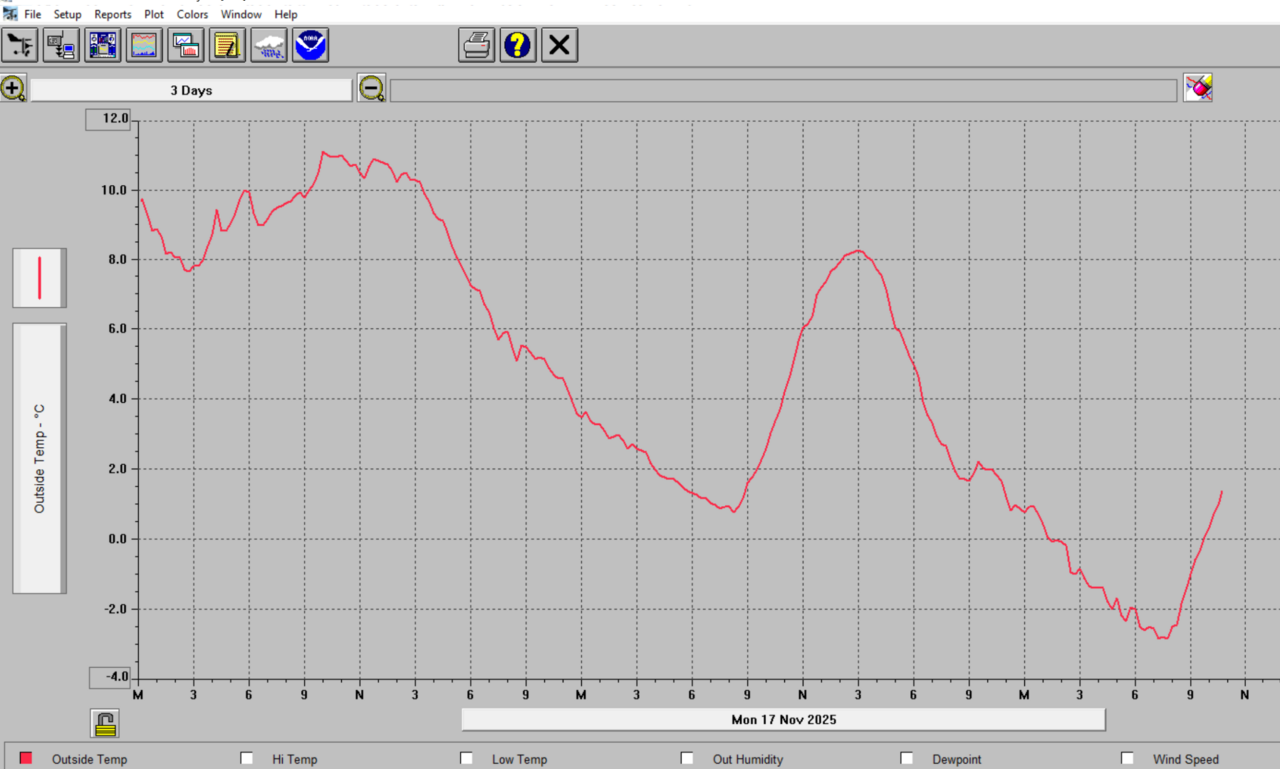Open the NOAA reports icon
Viewport: 1280px width, 769px height.
[311, 45]
